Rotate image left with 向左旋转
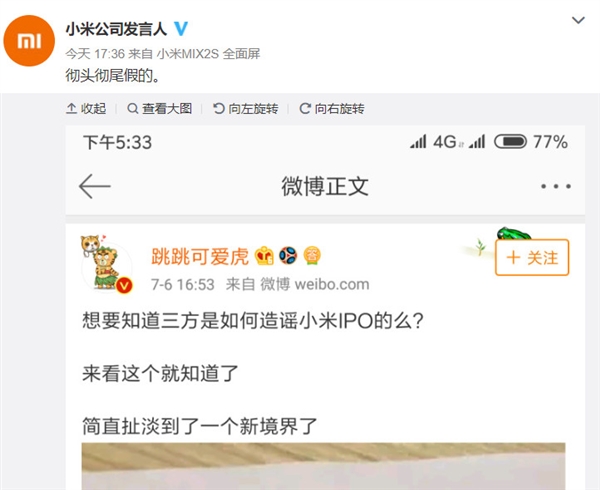The height and width of the screenshot is (490, 600). coord(246,109)
